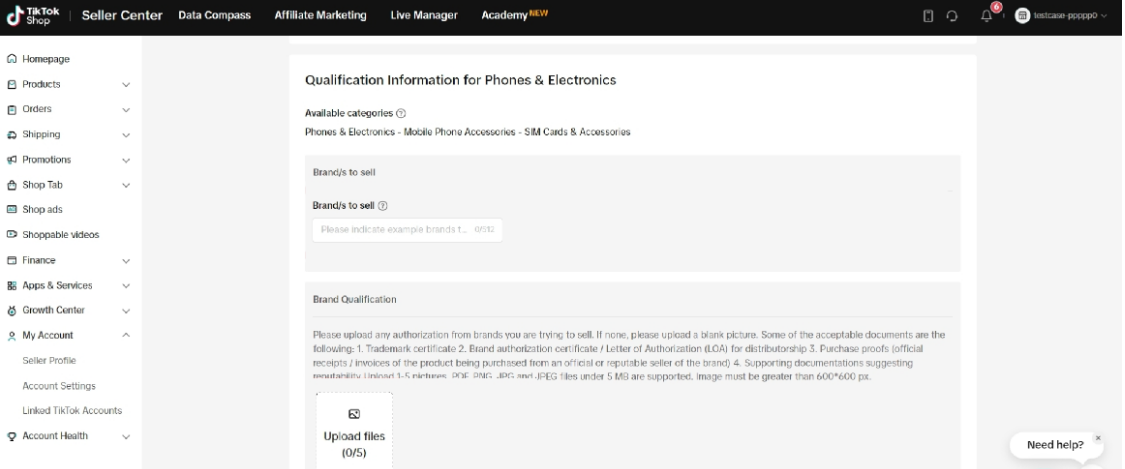
Task: Click the Homepage house icon
Action: click(11, 59)
